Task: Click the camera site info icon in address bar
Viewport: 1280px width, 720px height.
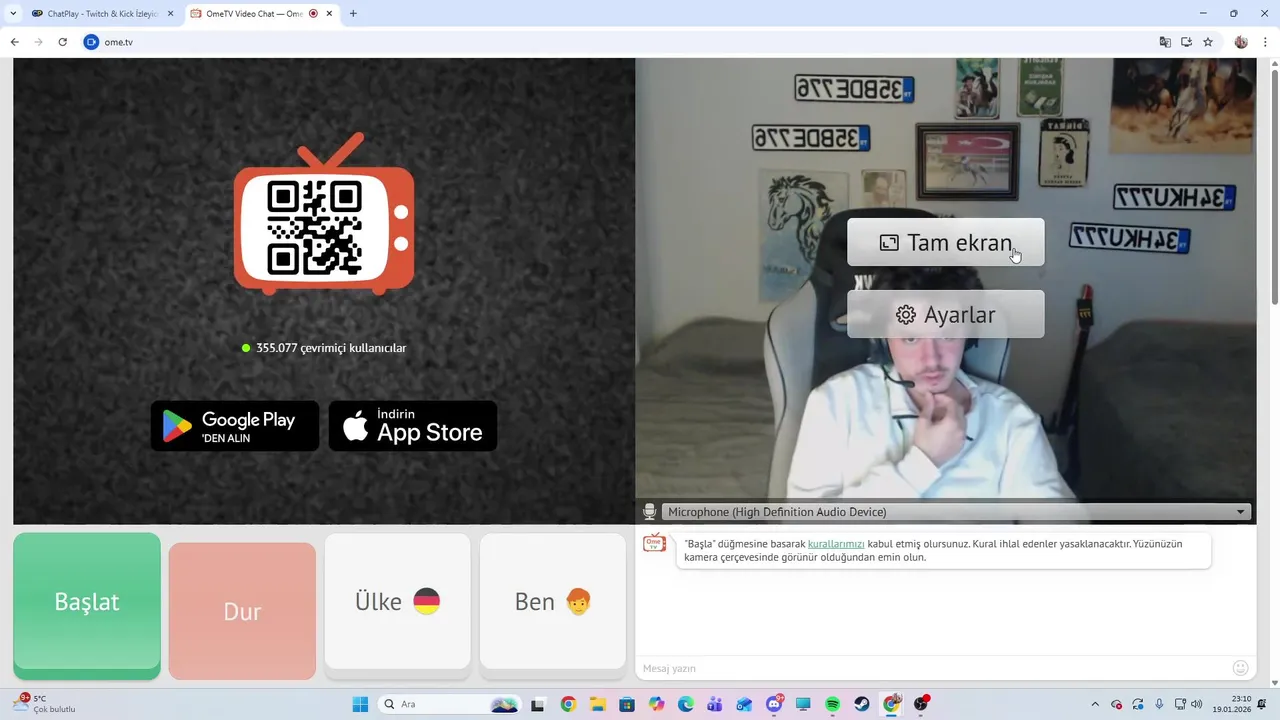Action: tap(92, 42)
